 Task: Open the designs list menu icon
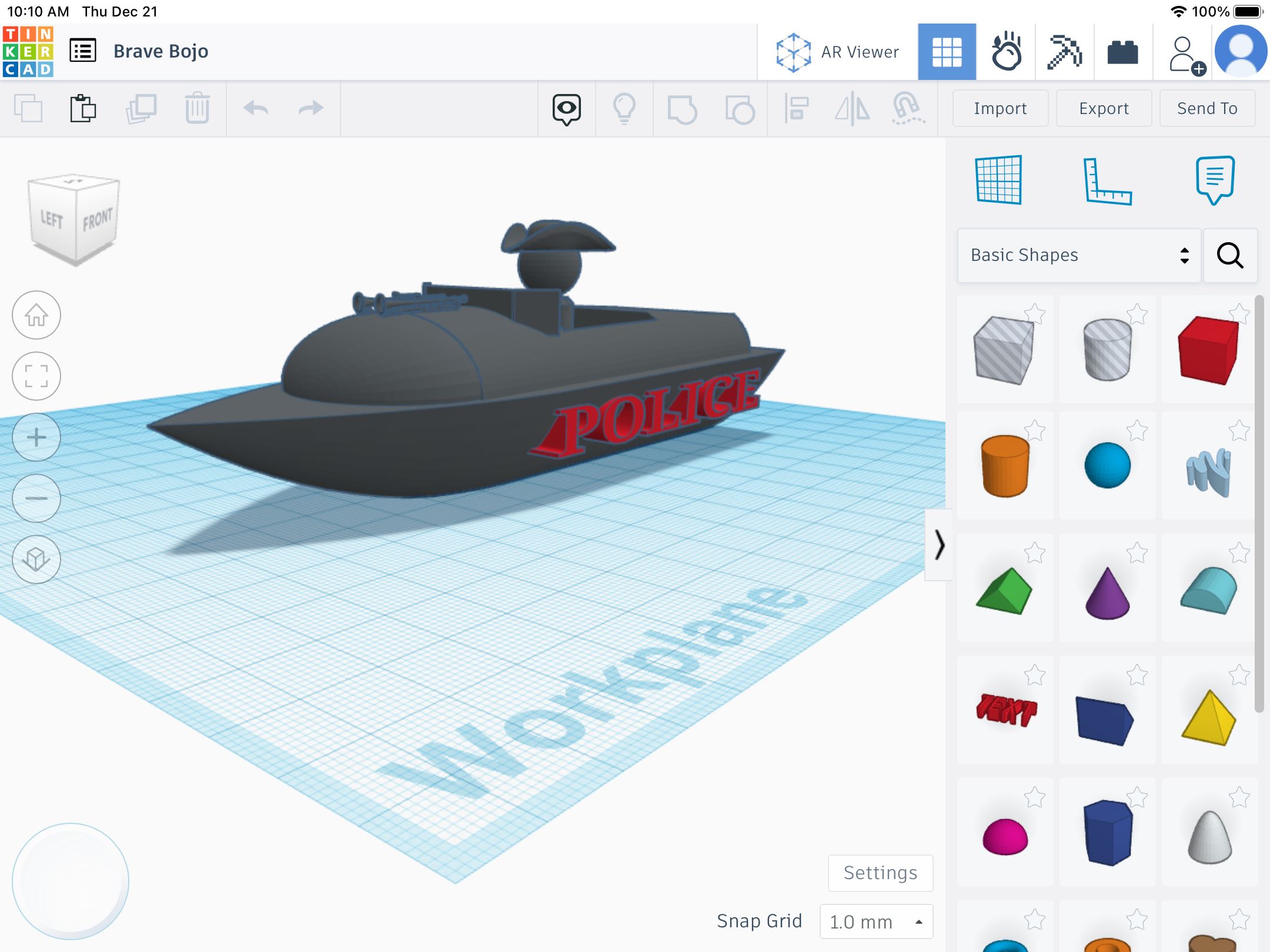(83, 51)
